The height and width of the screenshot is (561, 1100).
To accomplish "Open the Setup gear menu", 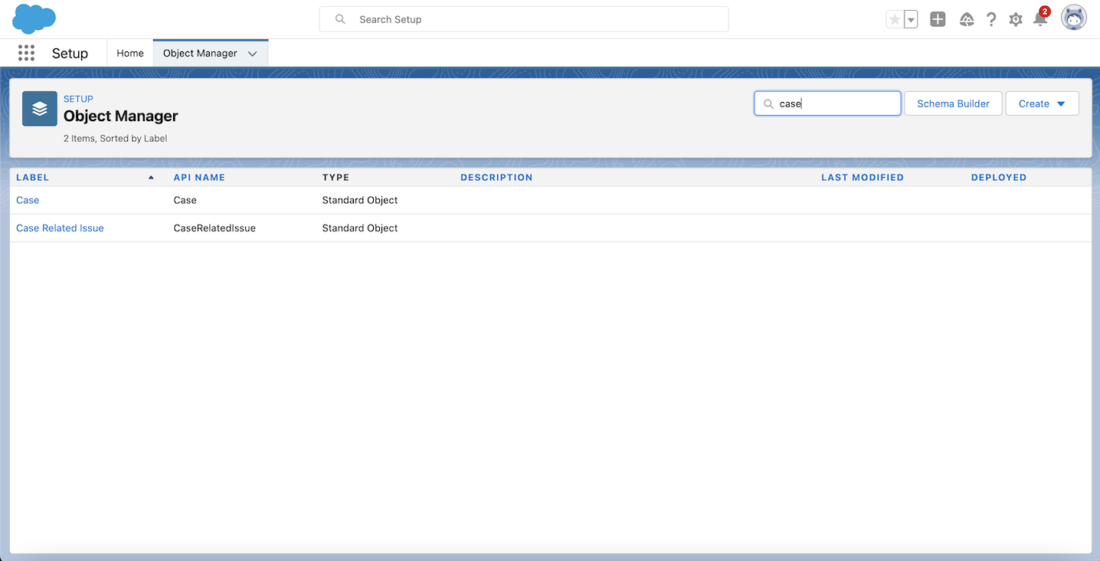I will point(1015,20).
